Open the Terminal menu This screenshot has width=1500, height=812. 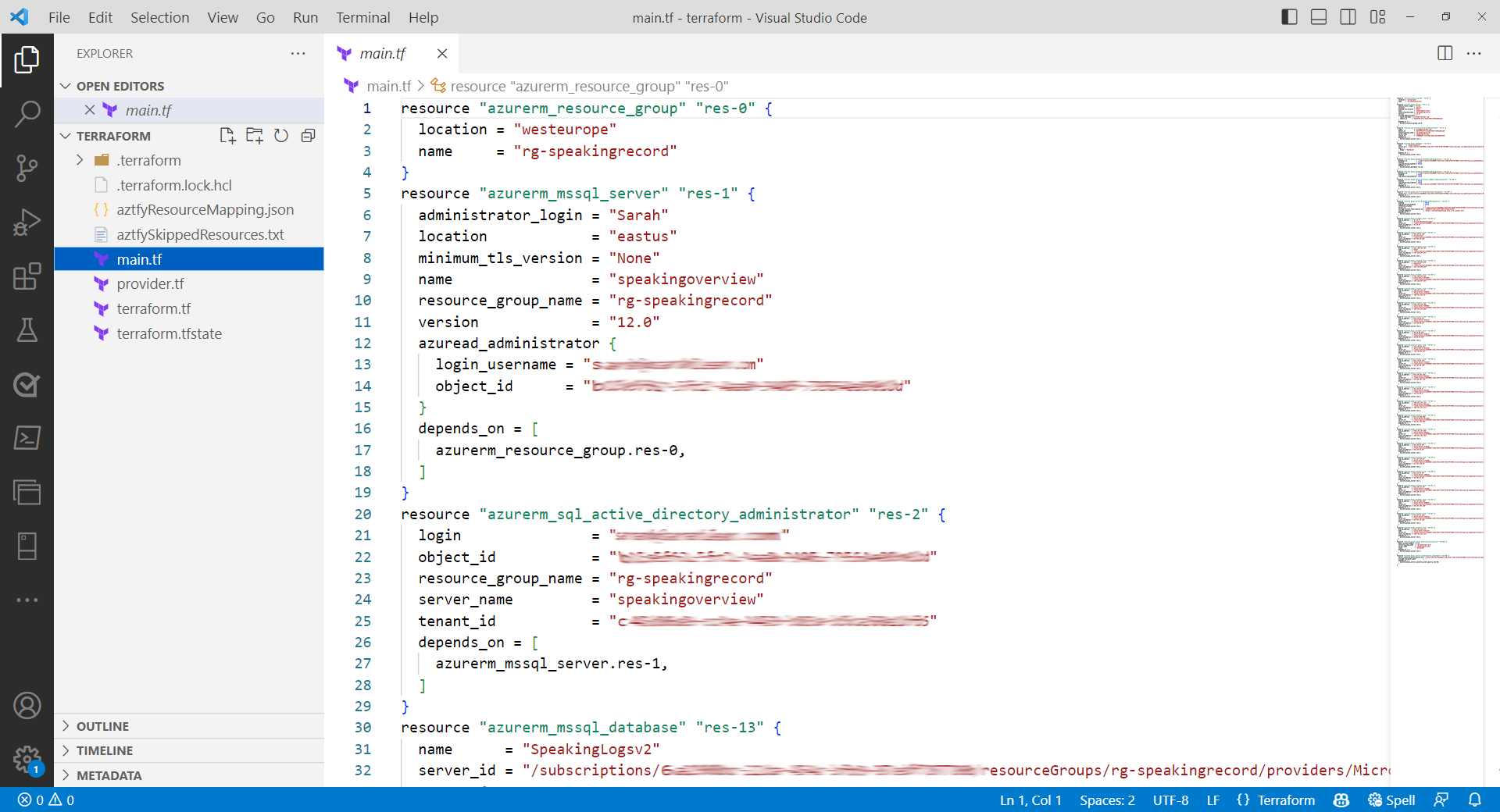(x=362, y=16)
